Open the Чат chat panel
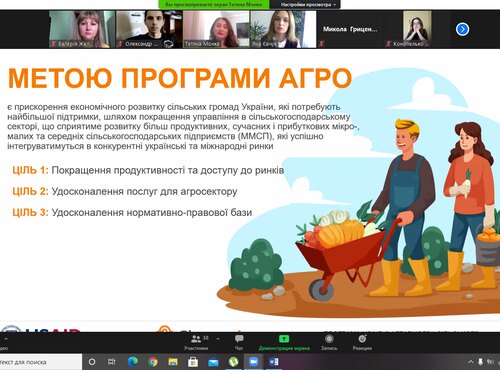Viewport: 500px width, 370px height. (x=239, y=343)
